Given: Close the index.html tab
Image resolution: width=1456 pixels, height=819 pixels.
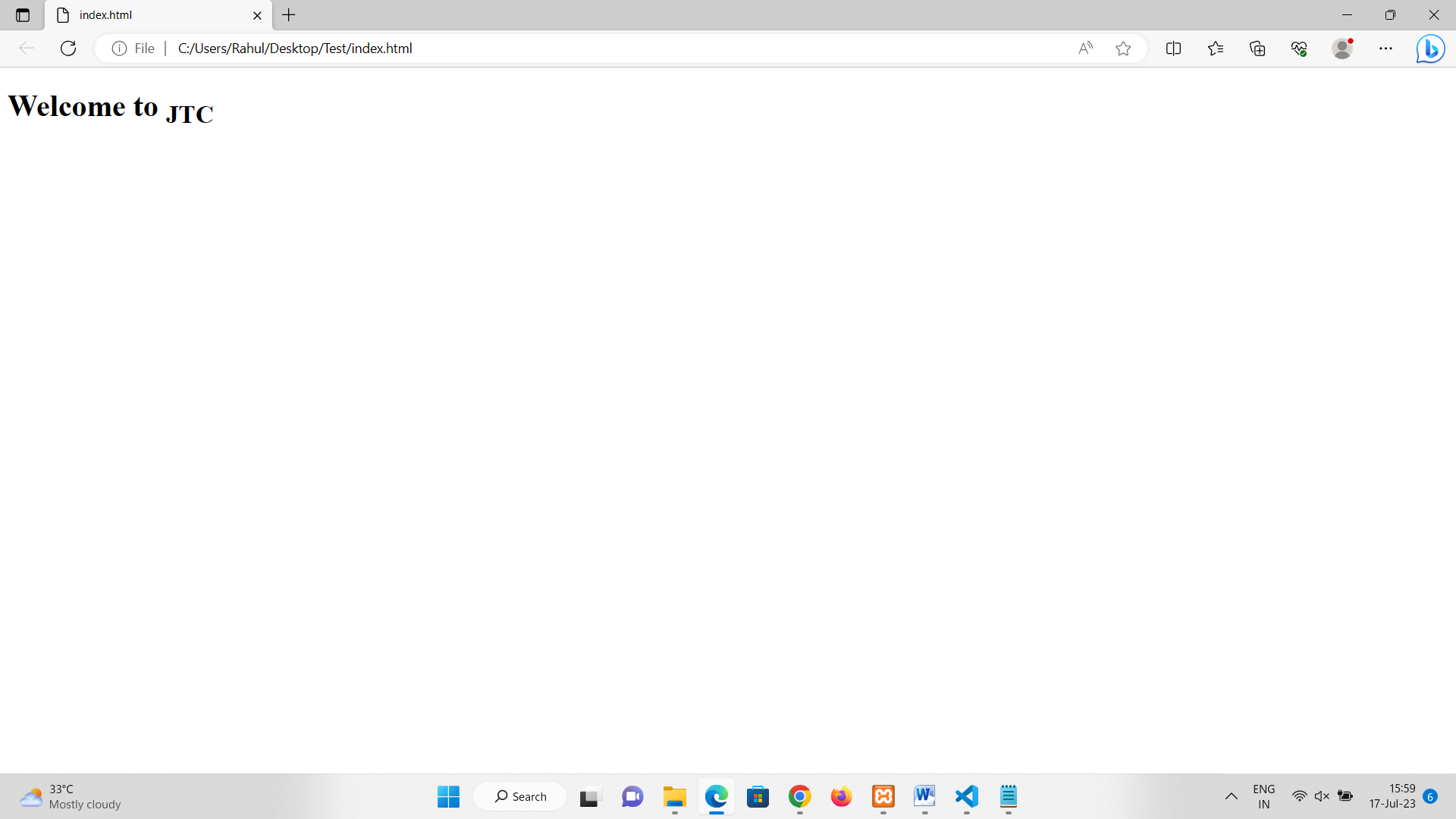Looking at the screenshot, I should [257, 15].
